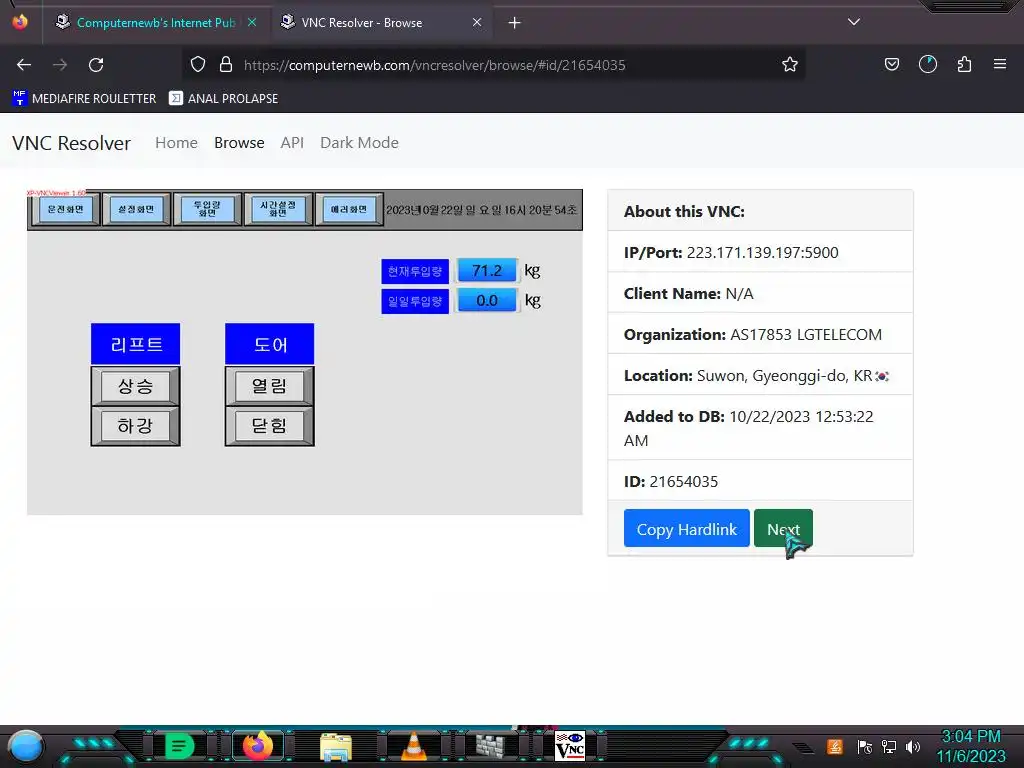Click the Firefox logo at top-left
1024x768 pixels.
20,22
